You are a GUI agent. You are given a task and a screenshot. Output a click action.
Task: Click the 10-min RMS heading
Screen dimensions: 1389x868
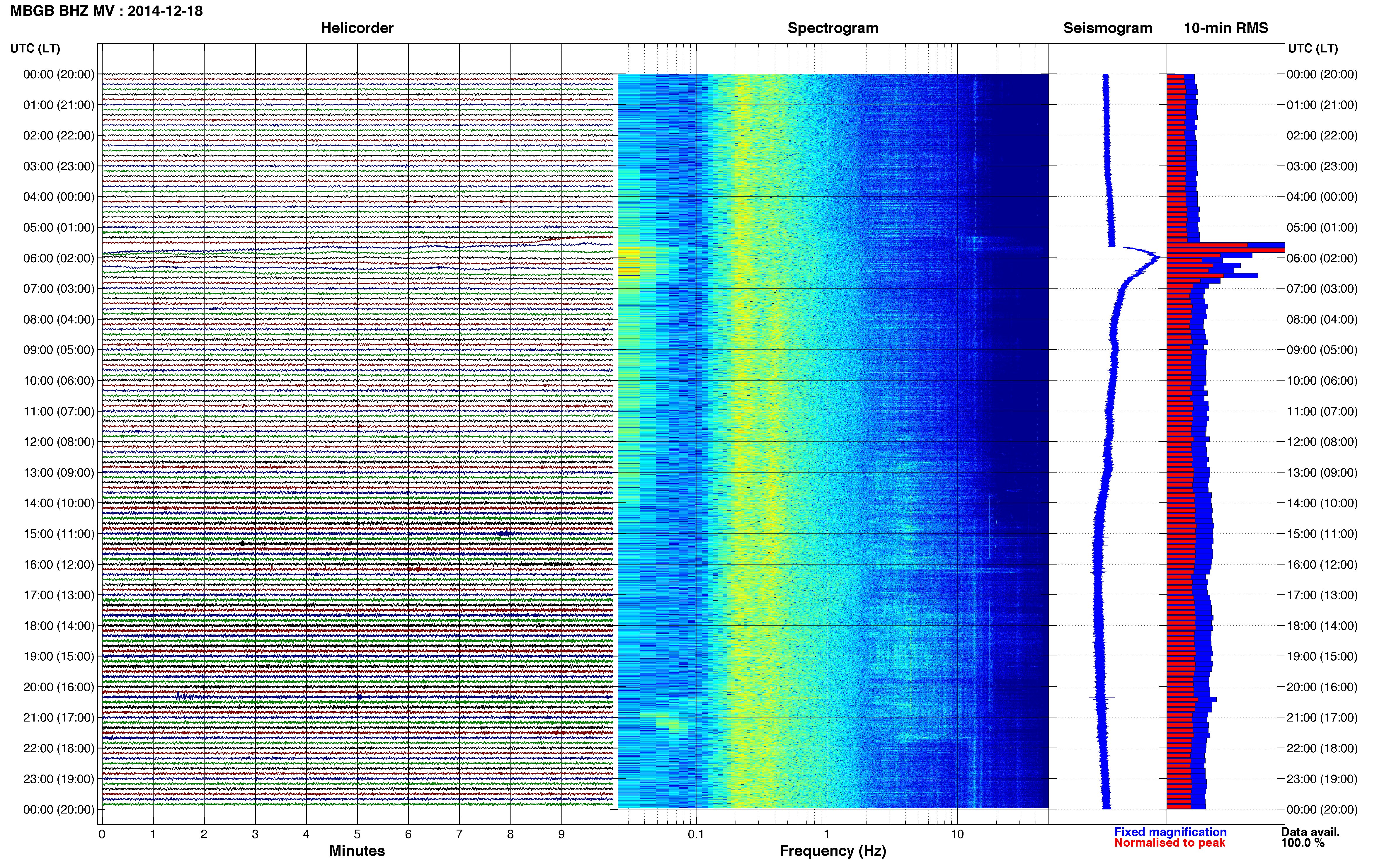[x=1226, y=28]
